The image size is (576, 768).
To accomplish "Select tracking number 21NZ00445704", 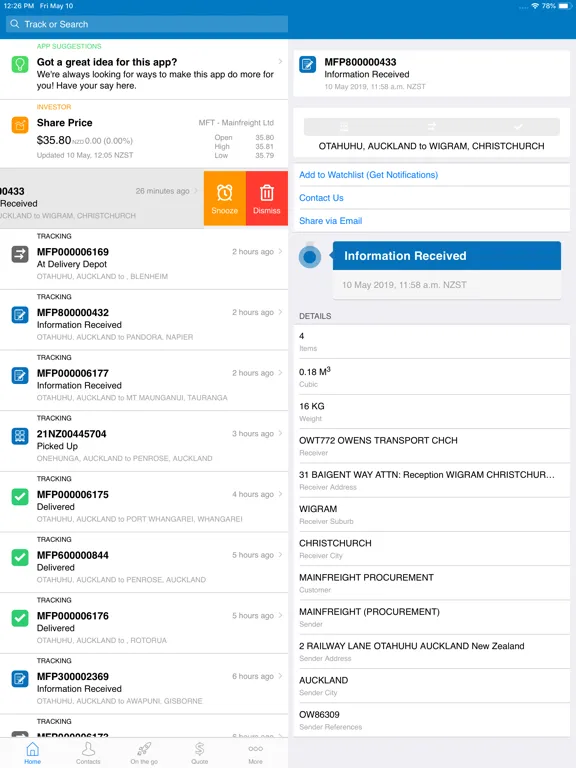I will click(72, 434).
